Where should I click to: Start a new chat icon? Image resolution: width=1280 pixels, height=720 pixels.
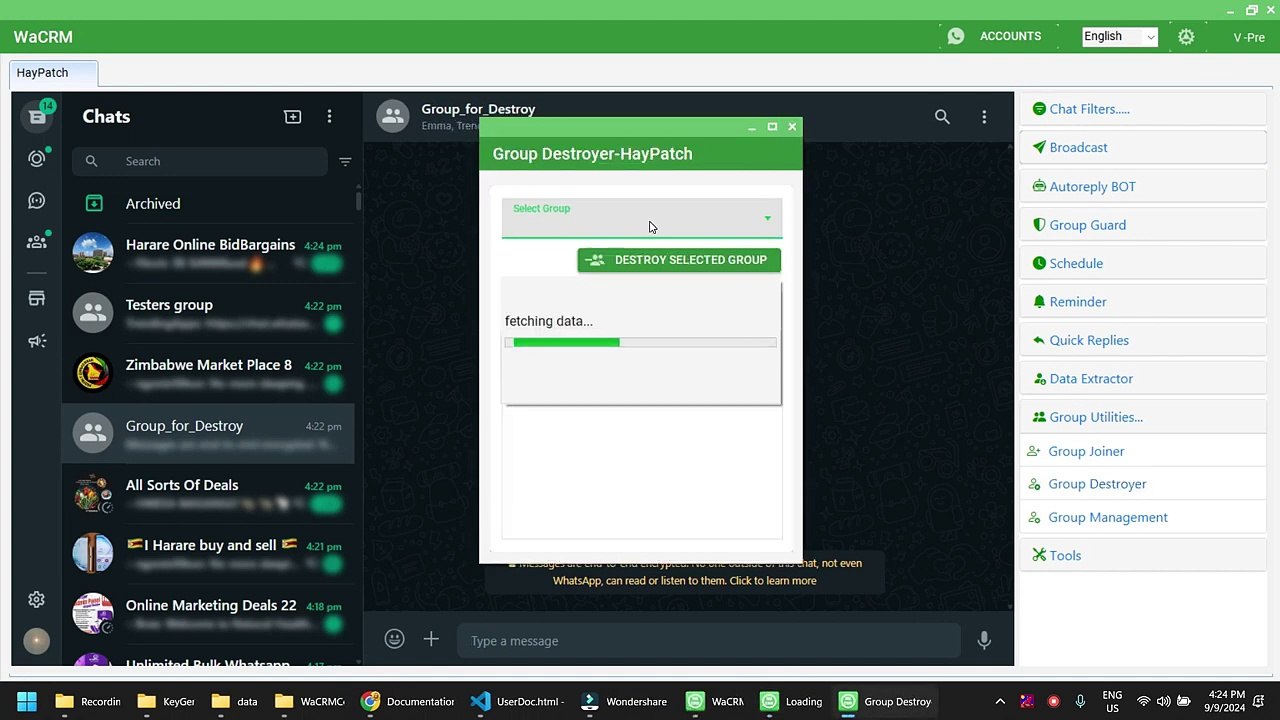click(x=293, y=117)
